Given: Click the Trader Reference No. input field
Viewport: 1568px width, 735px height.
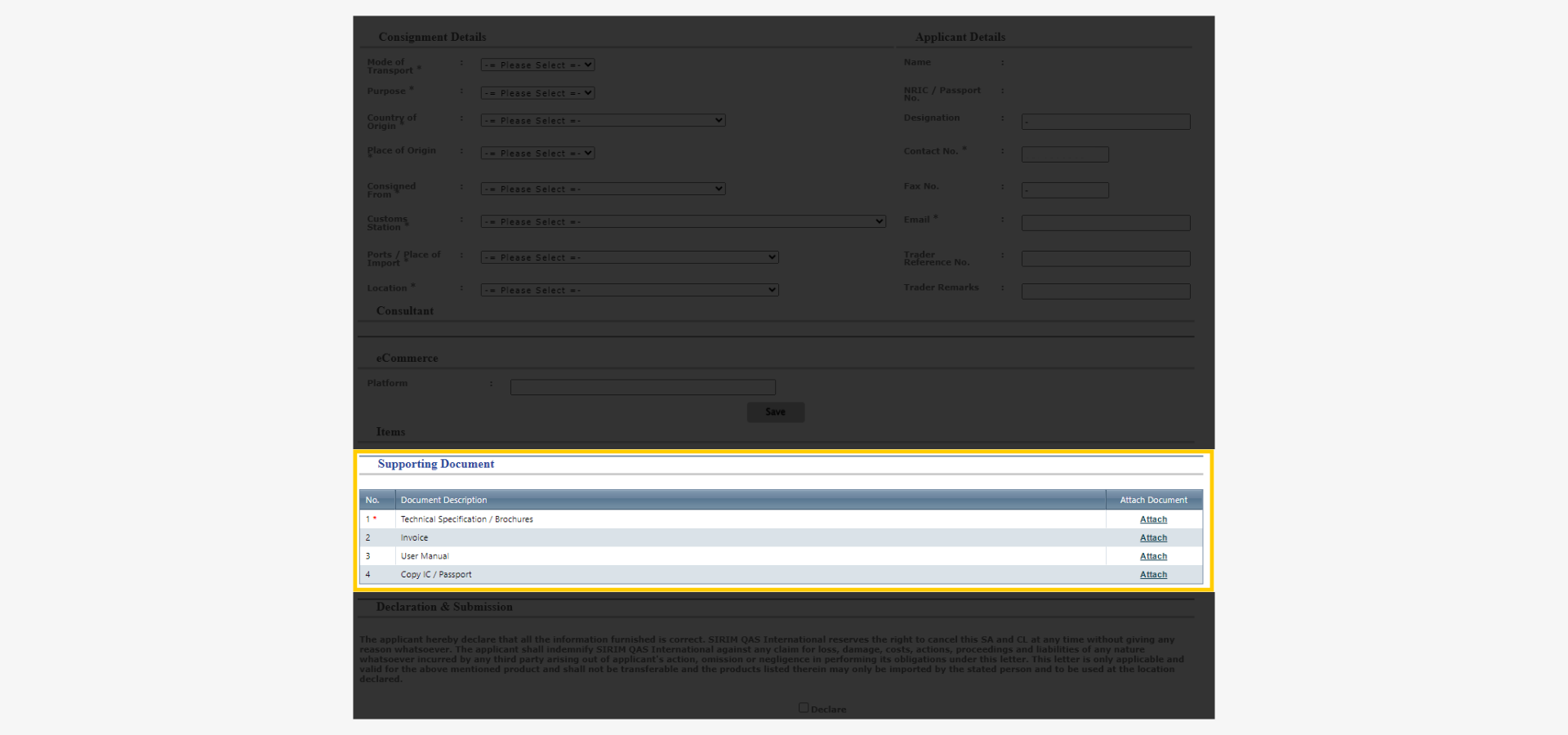Looking at the screenshot, I should 1105,258.
